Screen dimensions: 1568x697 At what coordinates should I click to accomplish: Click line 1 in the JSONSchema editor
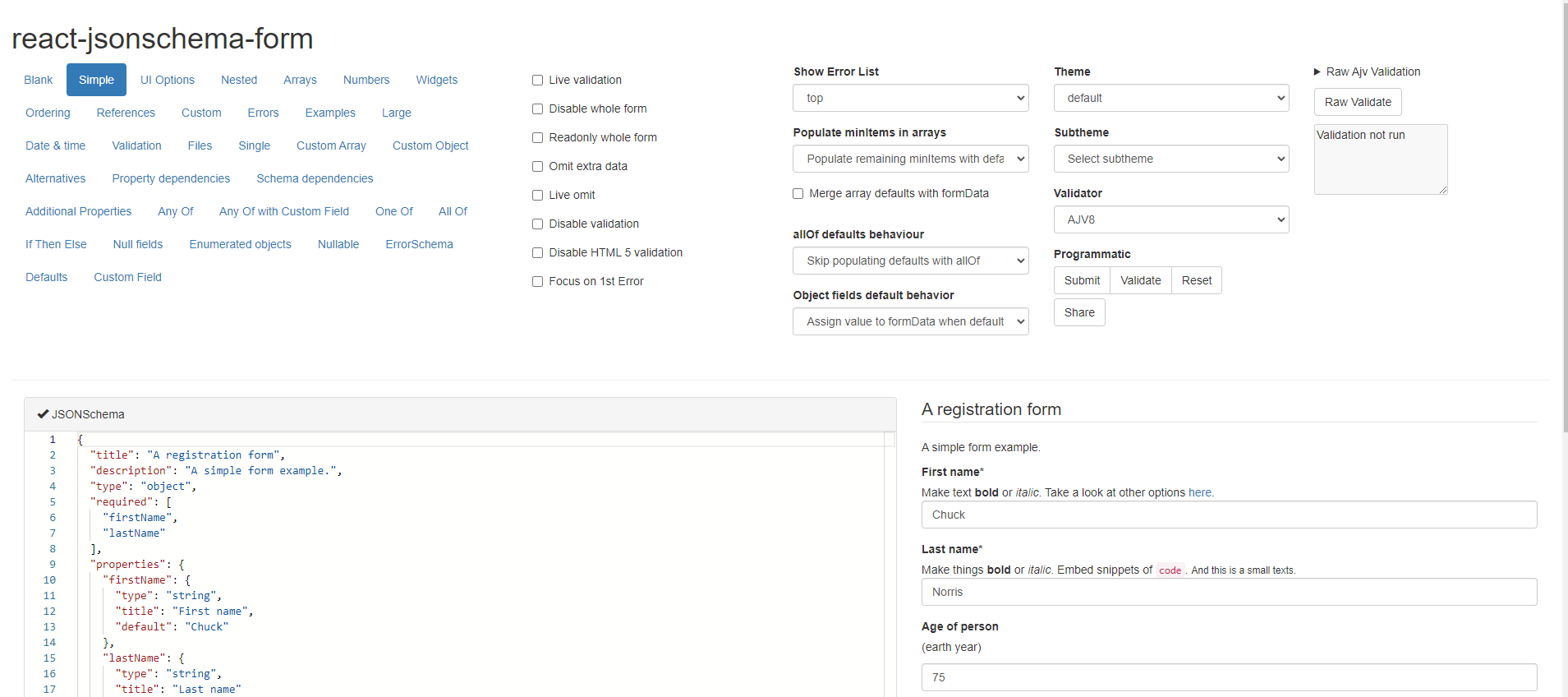pyautogui.click(x=485, y=439)
